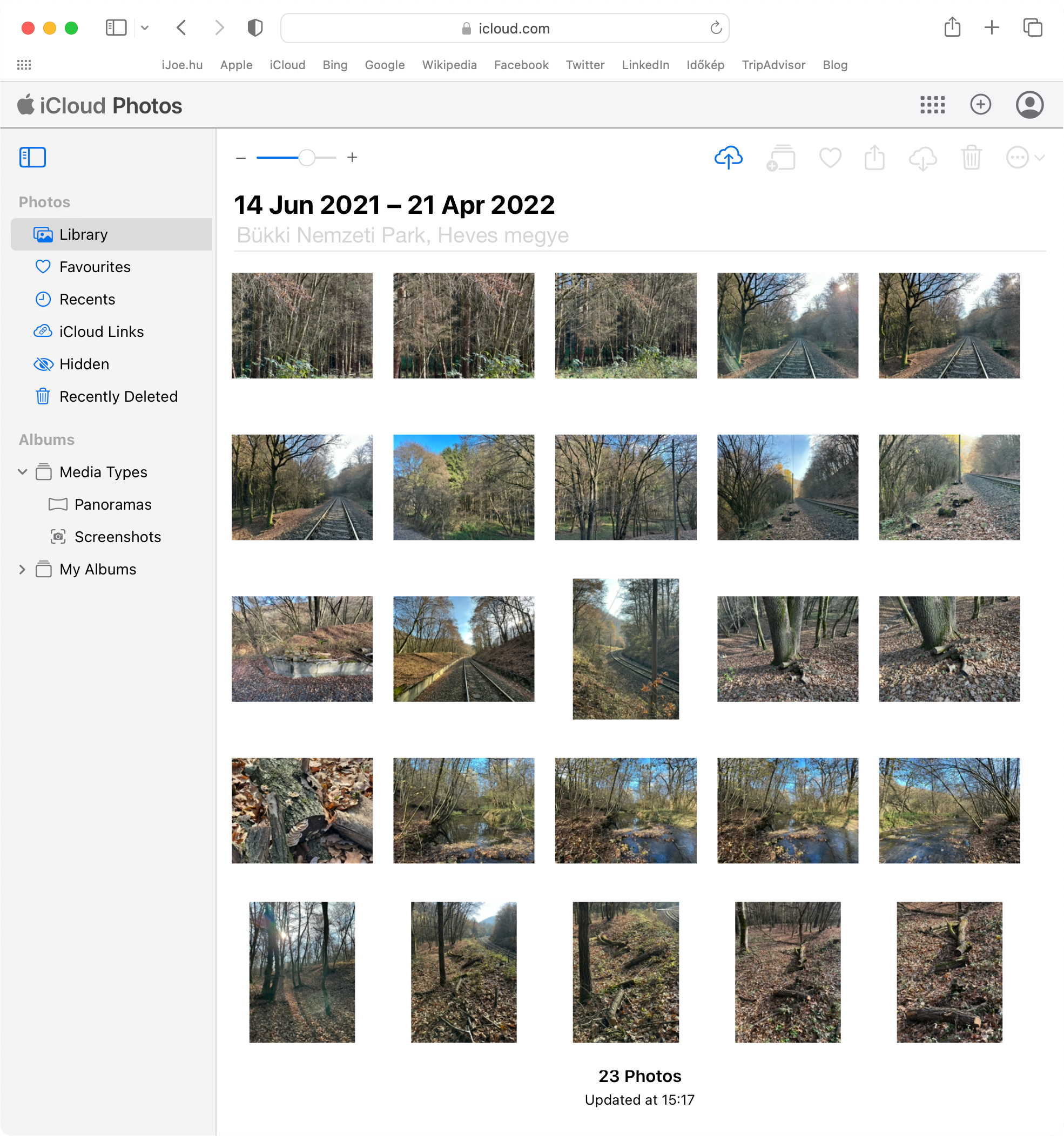
Task: Mark photo as favourite with heart icon
Action: (830, 158)
